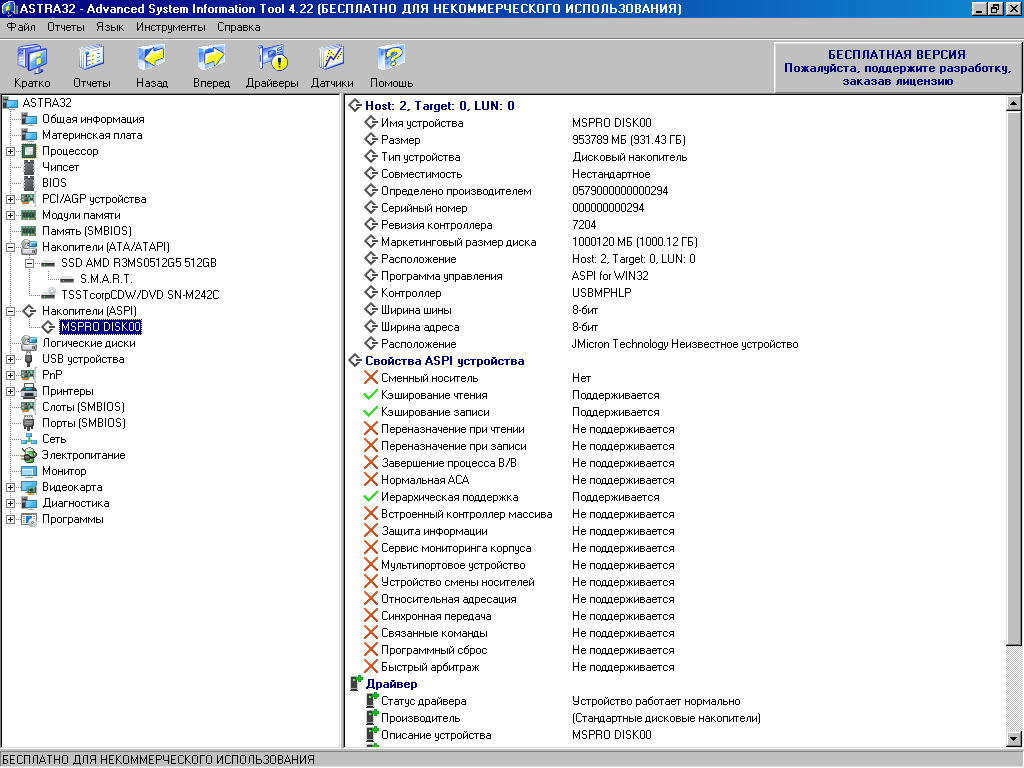
Task: Expand the Процессор tree node
Action: point(10,151)
